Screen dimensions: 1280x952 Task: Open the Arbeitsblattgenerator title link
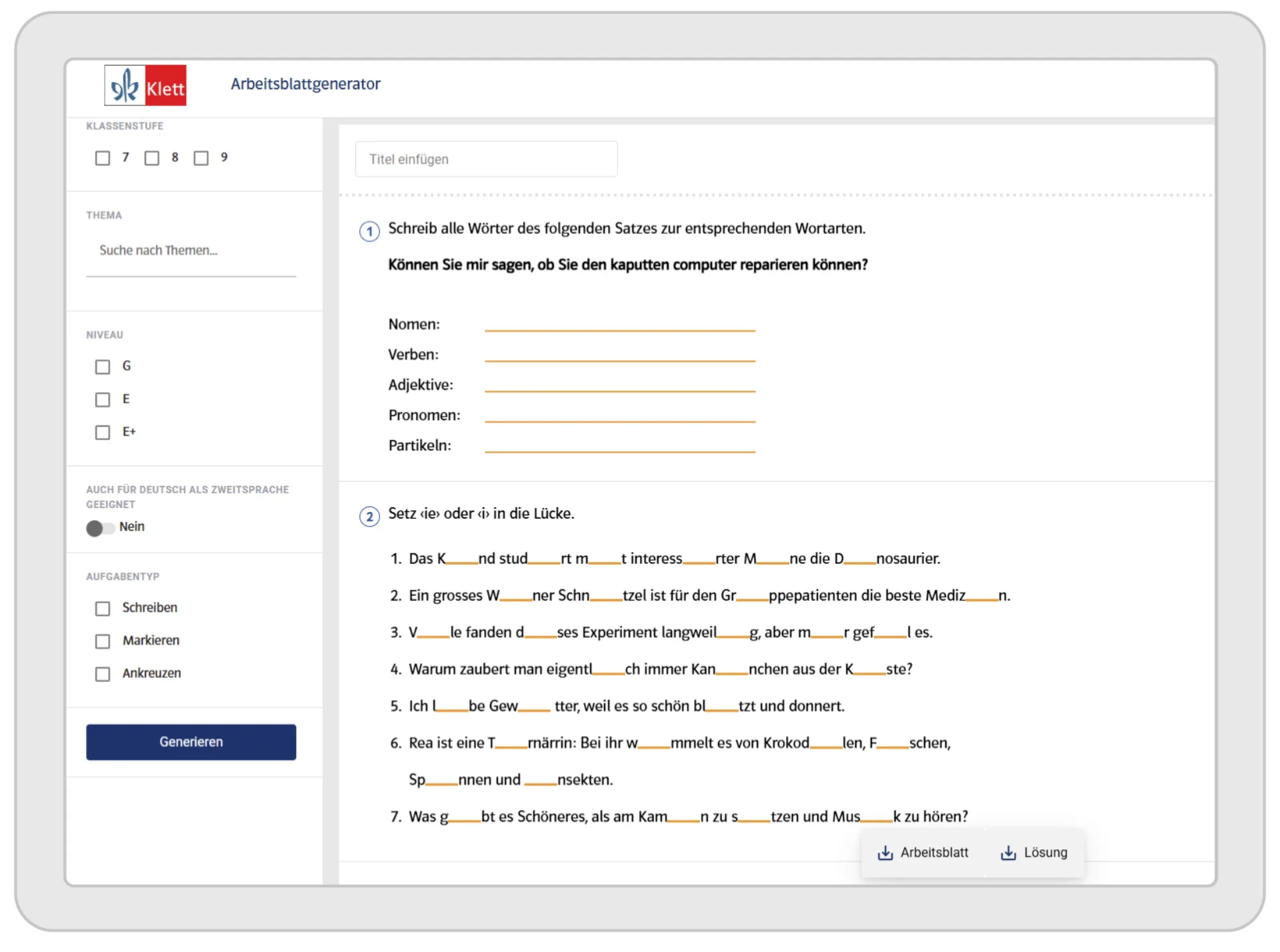[x=305, y=84]
